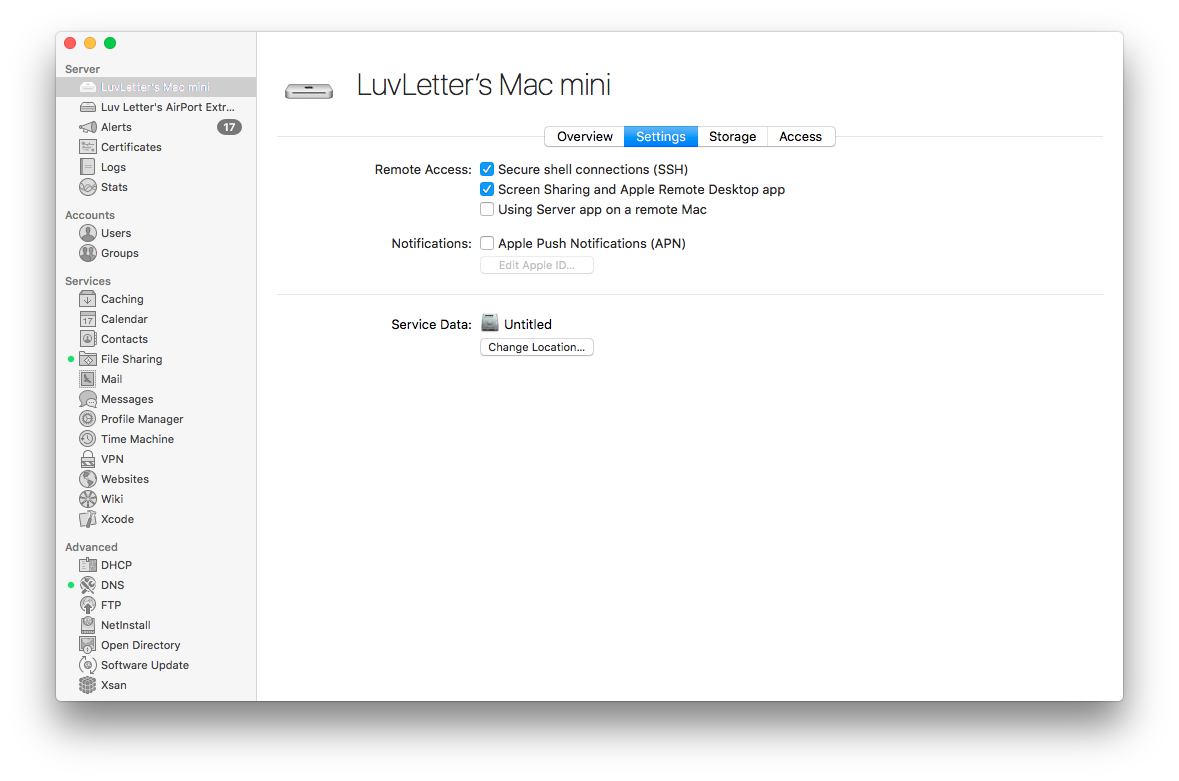Image resolution: width=1179 pixels, height=781 pixels.
Task: Click the LuvLetter's Mac mini title
Action: [484, 85]
